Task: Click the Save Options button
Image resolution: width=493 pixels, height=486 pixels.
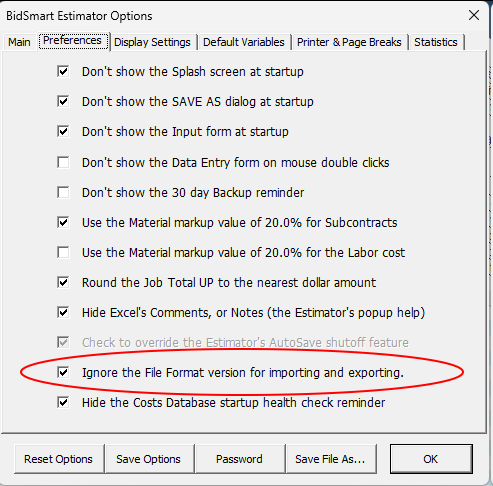Action: [148, 459]
